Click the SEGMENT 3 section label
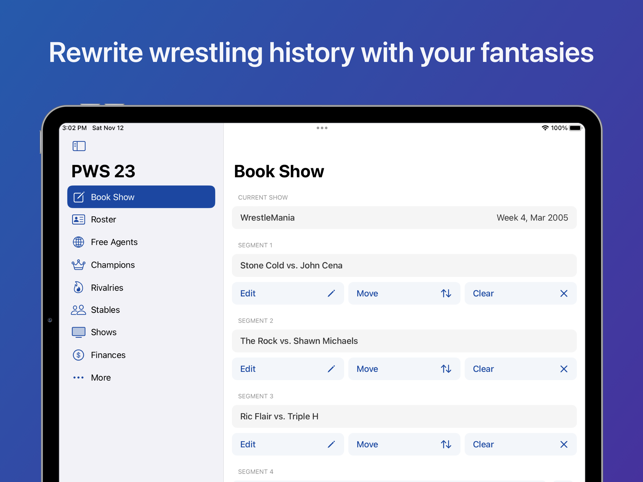This screenshot has width=643, height=482. (x=255, y=396)
